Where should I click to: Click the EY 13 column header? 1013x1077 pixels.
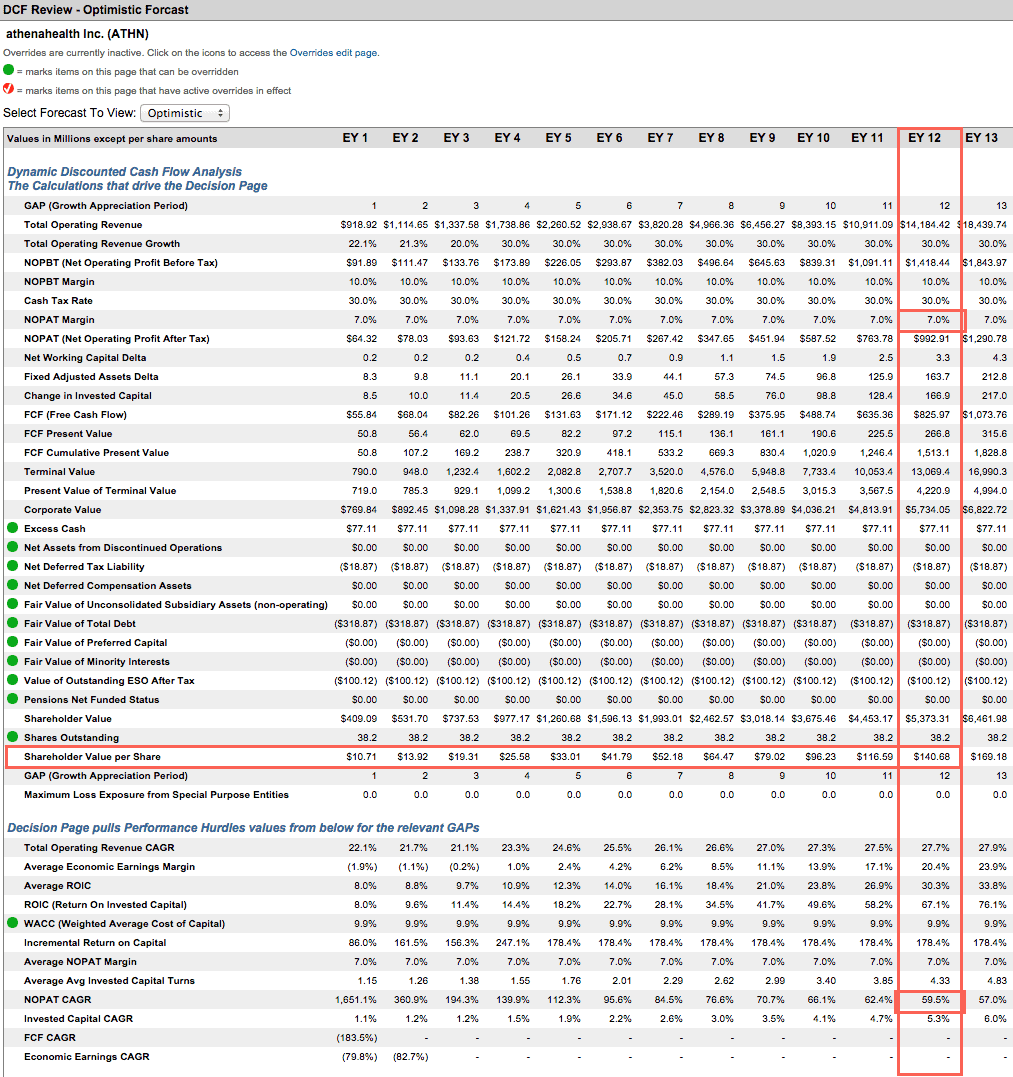pyautogui.click(x=981, y=138)
